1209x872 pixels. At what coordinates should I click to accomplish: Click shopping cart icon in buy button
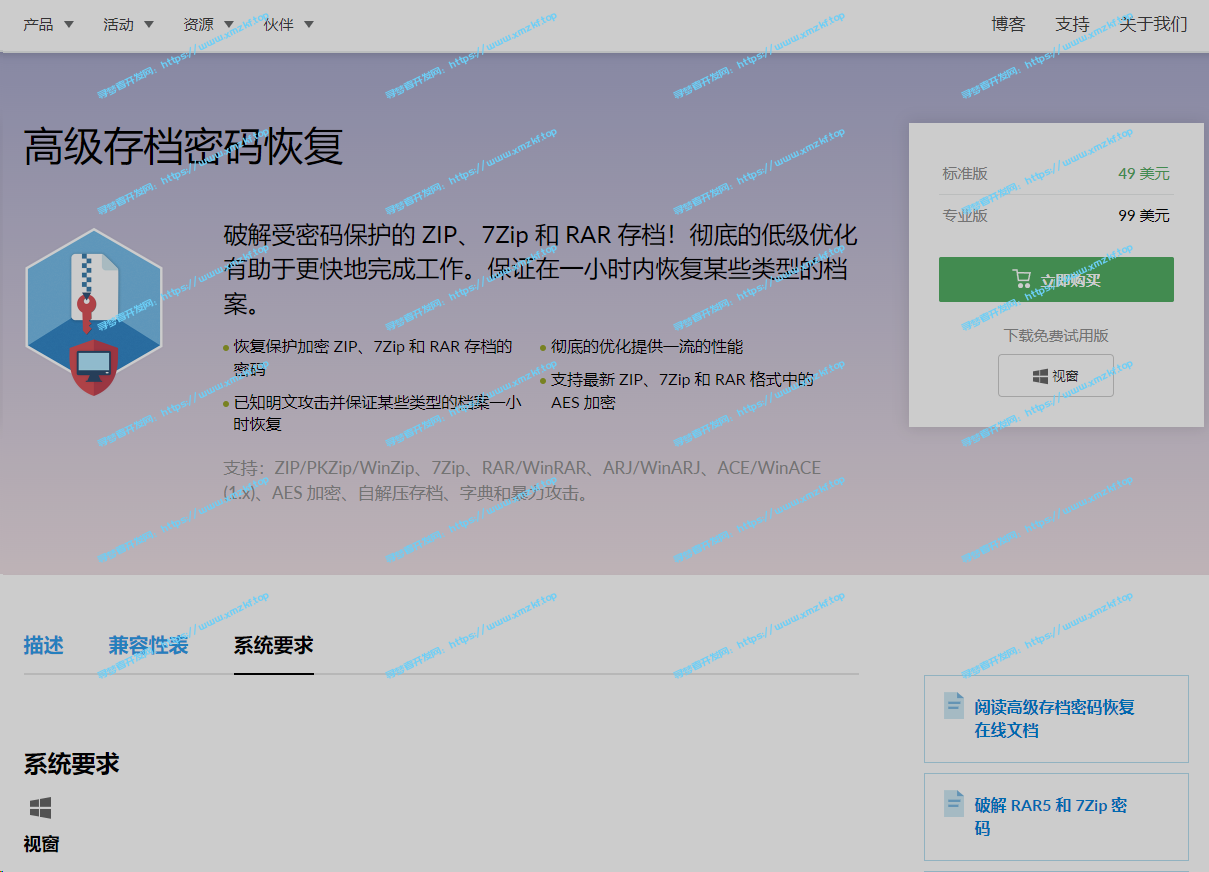tap(1021, 279)
